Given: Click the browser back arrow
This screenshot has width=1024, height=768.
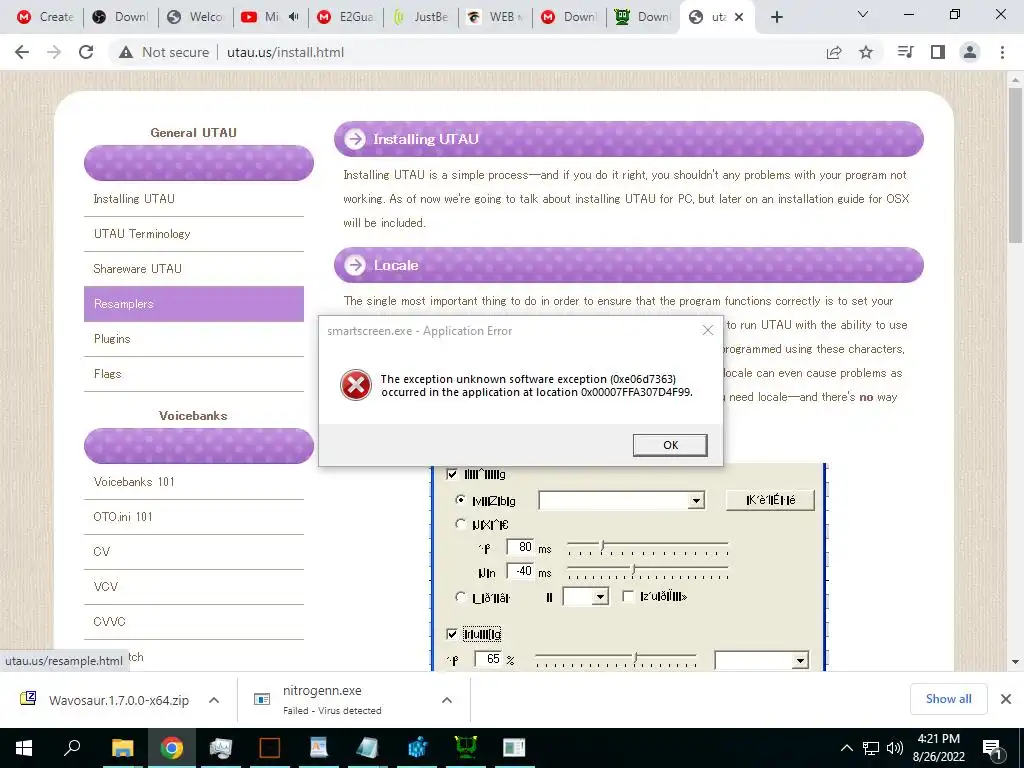Looking at the screenshot, I should point(22,52).
